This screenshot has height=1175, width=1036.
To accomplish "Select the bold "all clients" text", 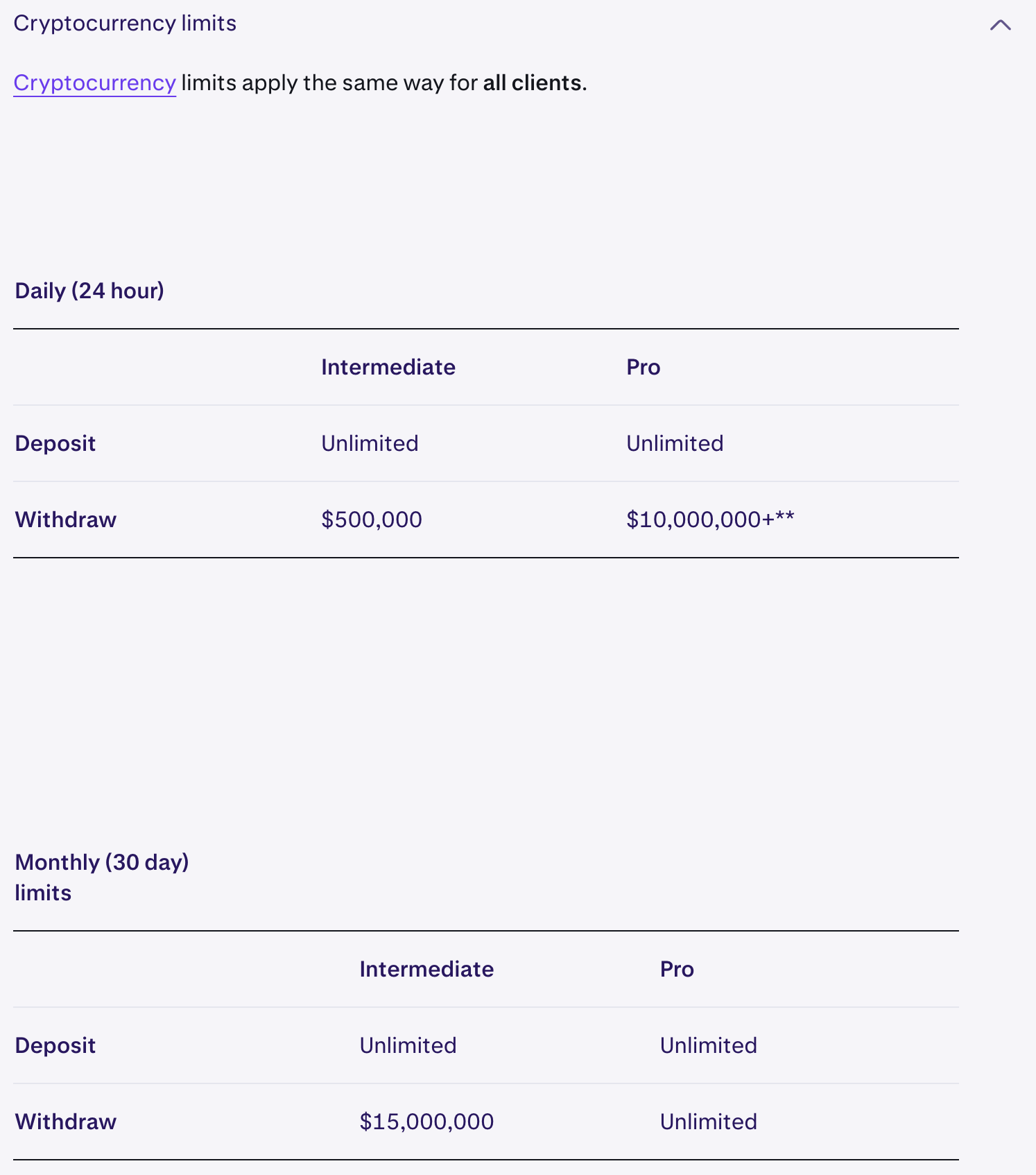I will pyautogui.click(x=533, y=83).
